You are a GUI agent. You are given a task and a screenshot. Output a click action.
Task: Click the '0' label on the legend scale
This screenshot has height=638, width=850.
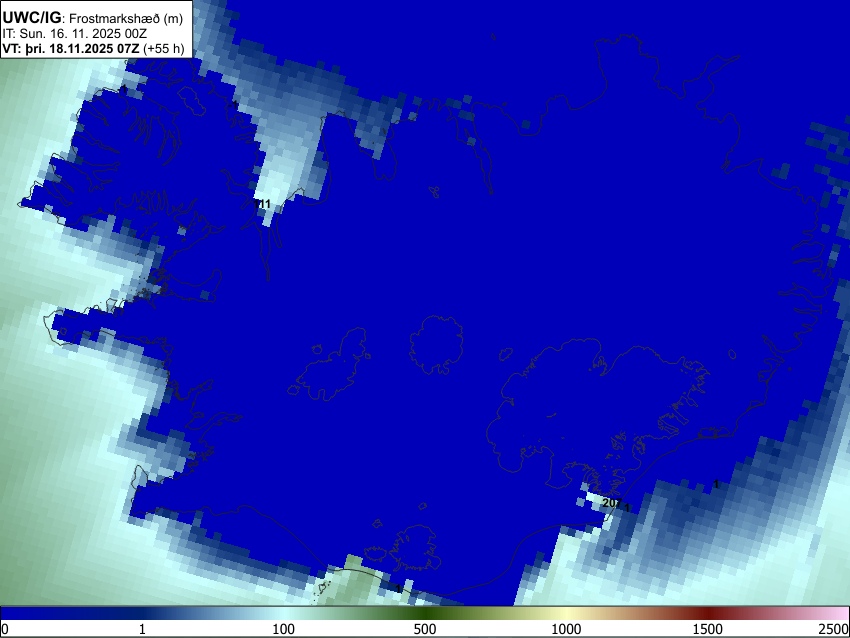[x=5, y=629]
